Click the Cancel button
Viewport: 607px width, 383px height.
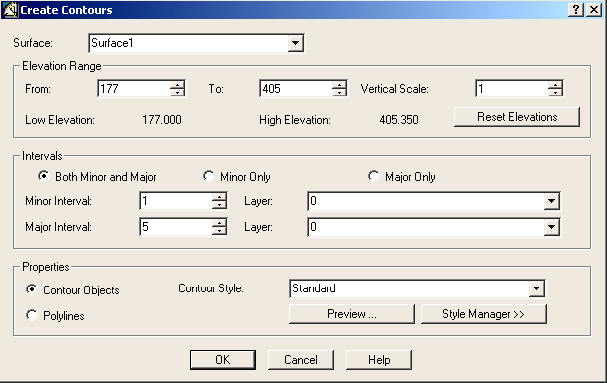(x=301, y=360)
